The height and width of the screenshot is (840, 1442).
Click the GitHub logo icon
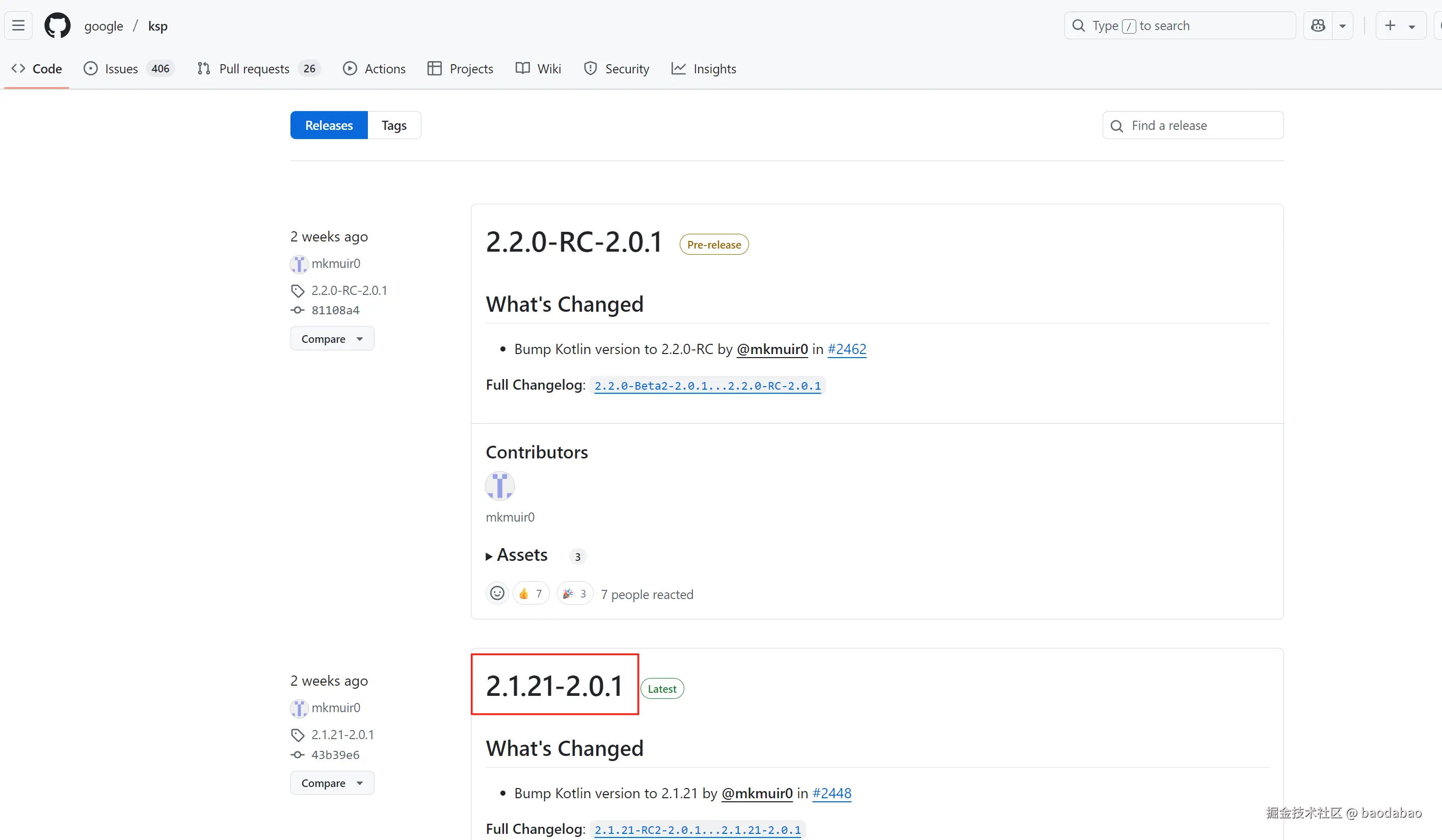[x=57, y=26]
